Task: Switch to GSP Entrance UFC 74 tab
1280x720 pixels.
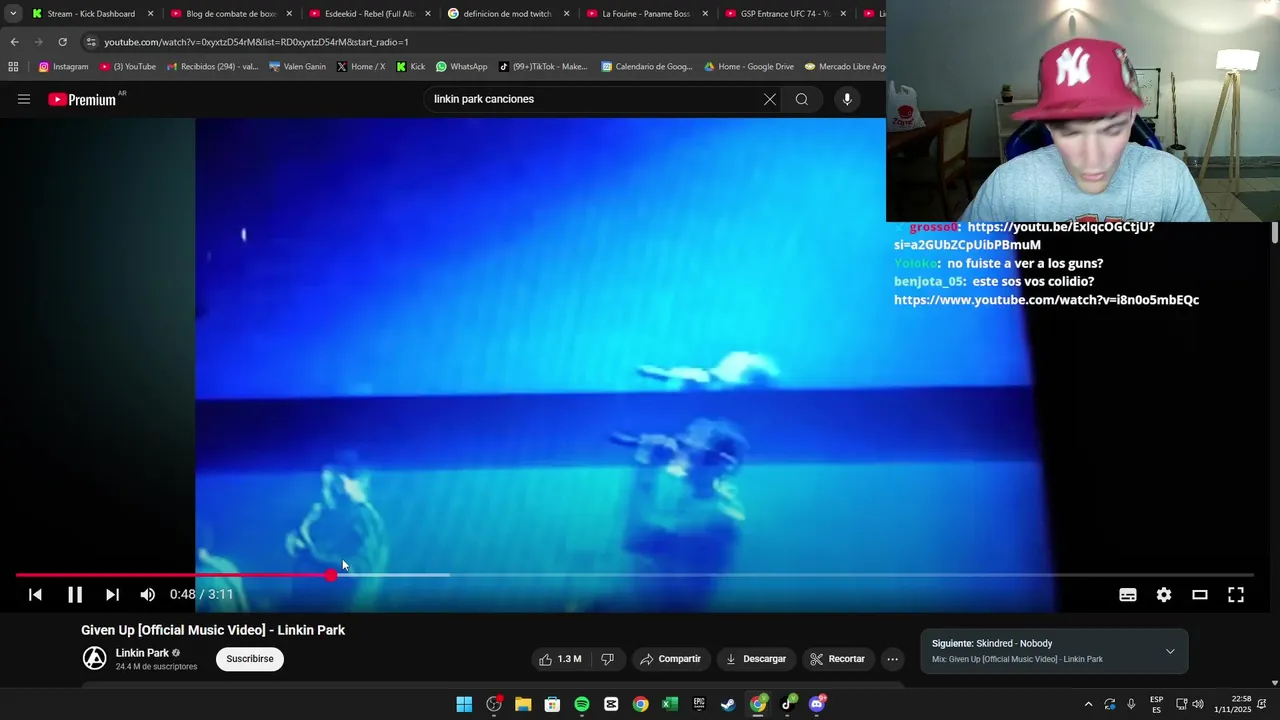Action: [785, 14]
